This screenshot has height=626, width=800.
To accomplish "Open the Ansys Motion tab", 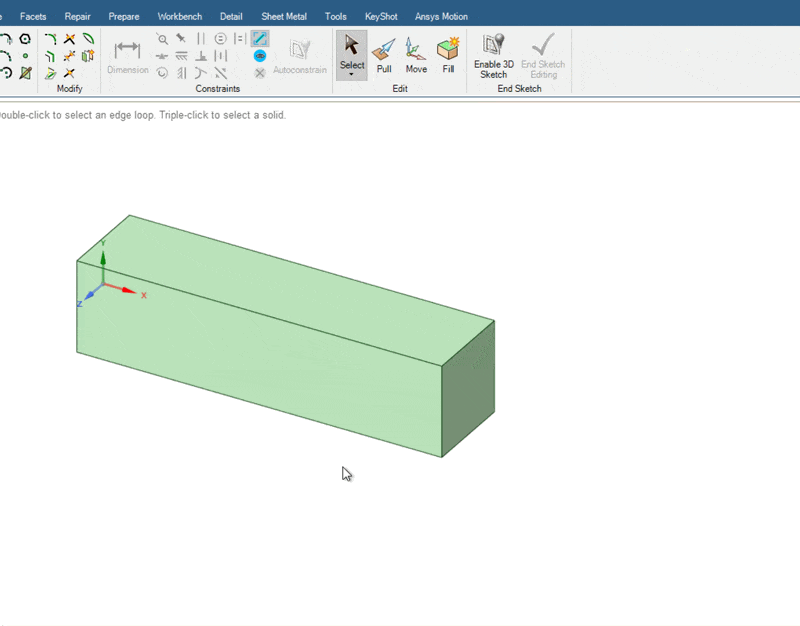I will pos(441,16).
